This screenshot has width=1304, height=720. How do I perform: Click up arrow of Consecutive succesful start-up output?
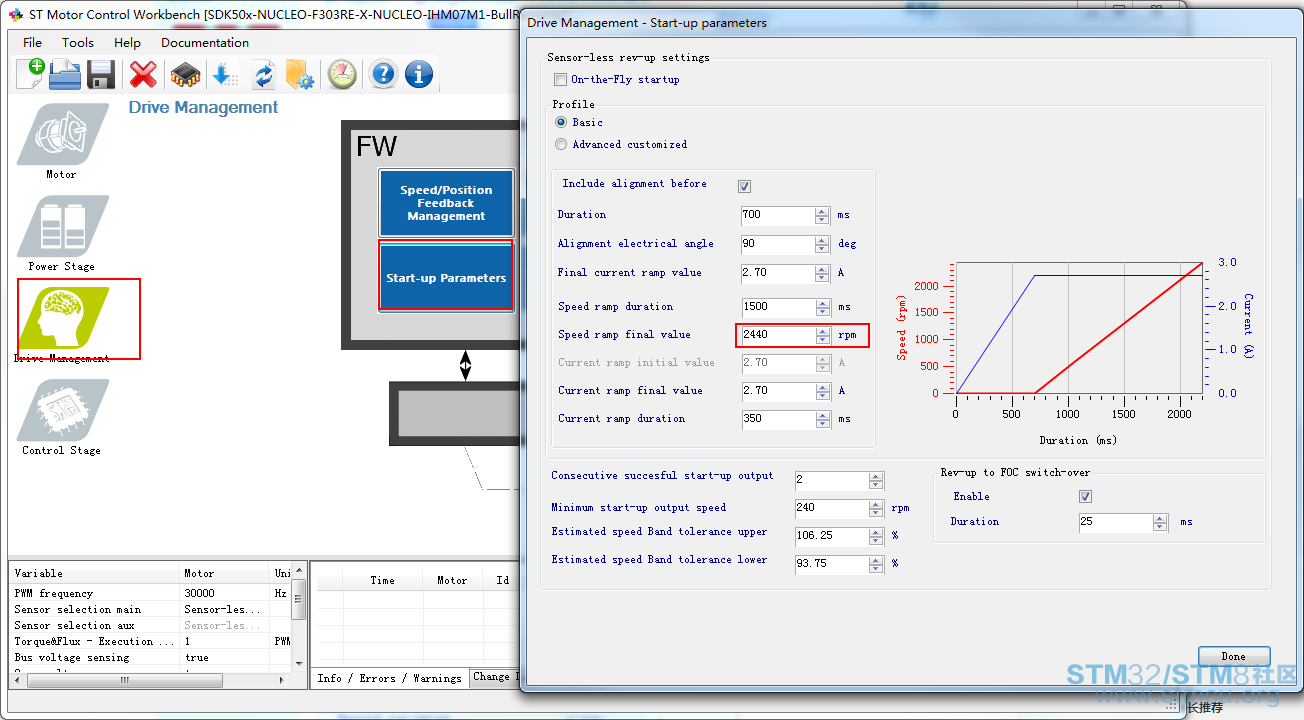point(876,476)
